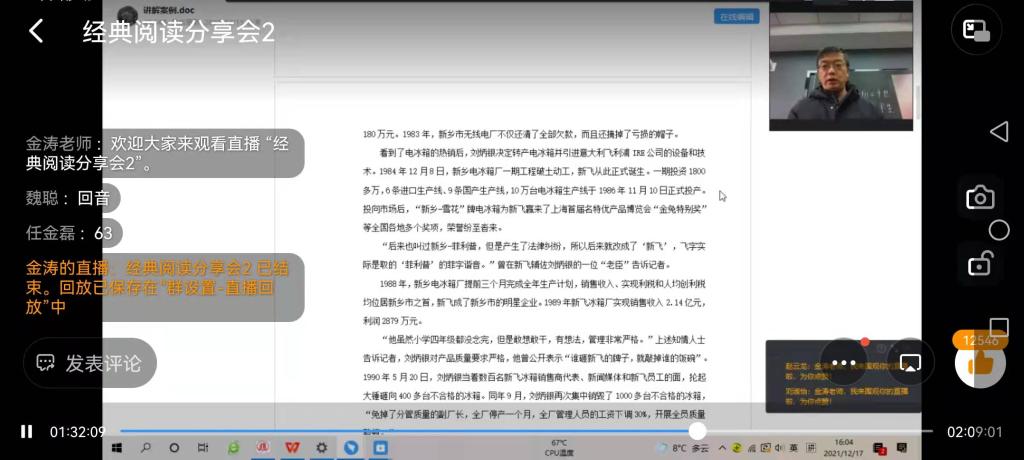Tap the screen cast icon

pos(910,363)
